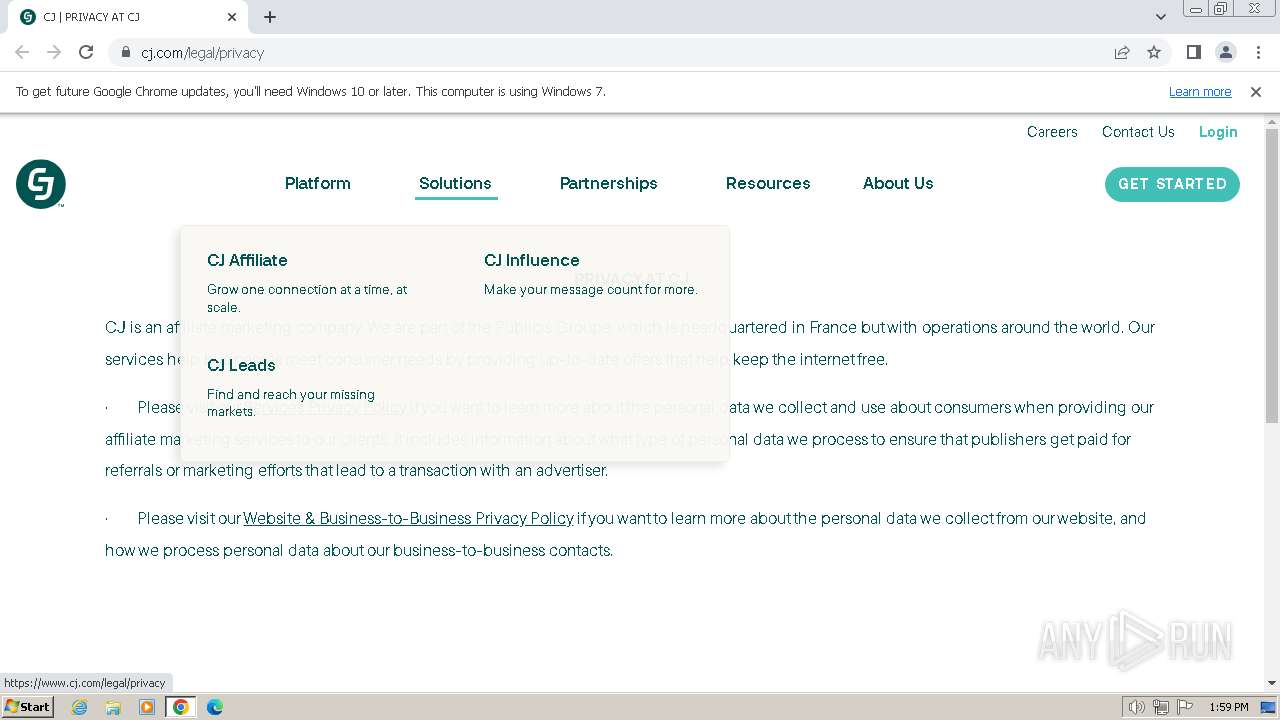
Task: Click the browser back arrow
Action: click(22, 52)
